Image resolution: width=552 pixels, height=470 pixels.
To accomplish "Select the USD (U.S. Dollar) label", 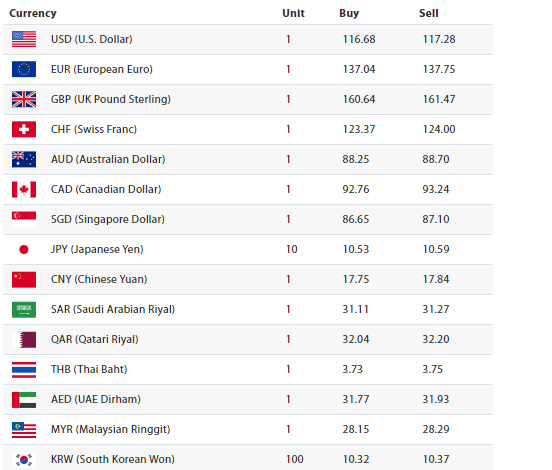I will [92, 39].
